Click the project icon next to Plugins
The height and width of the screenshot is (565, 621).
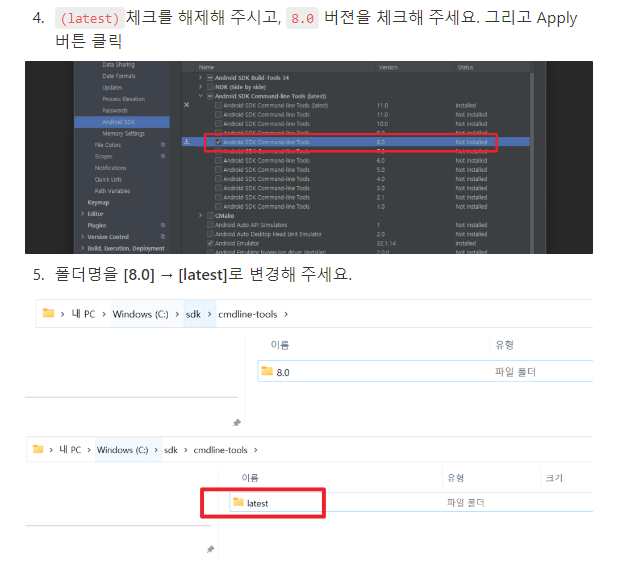coord(163,225)
